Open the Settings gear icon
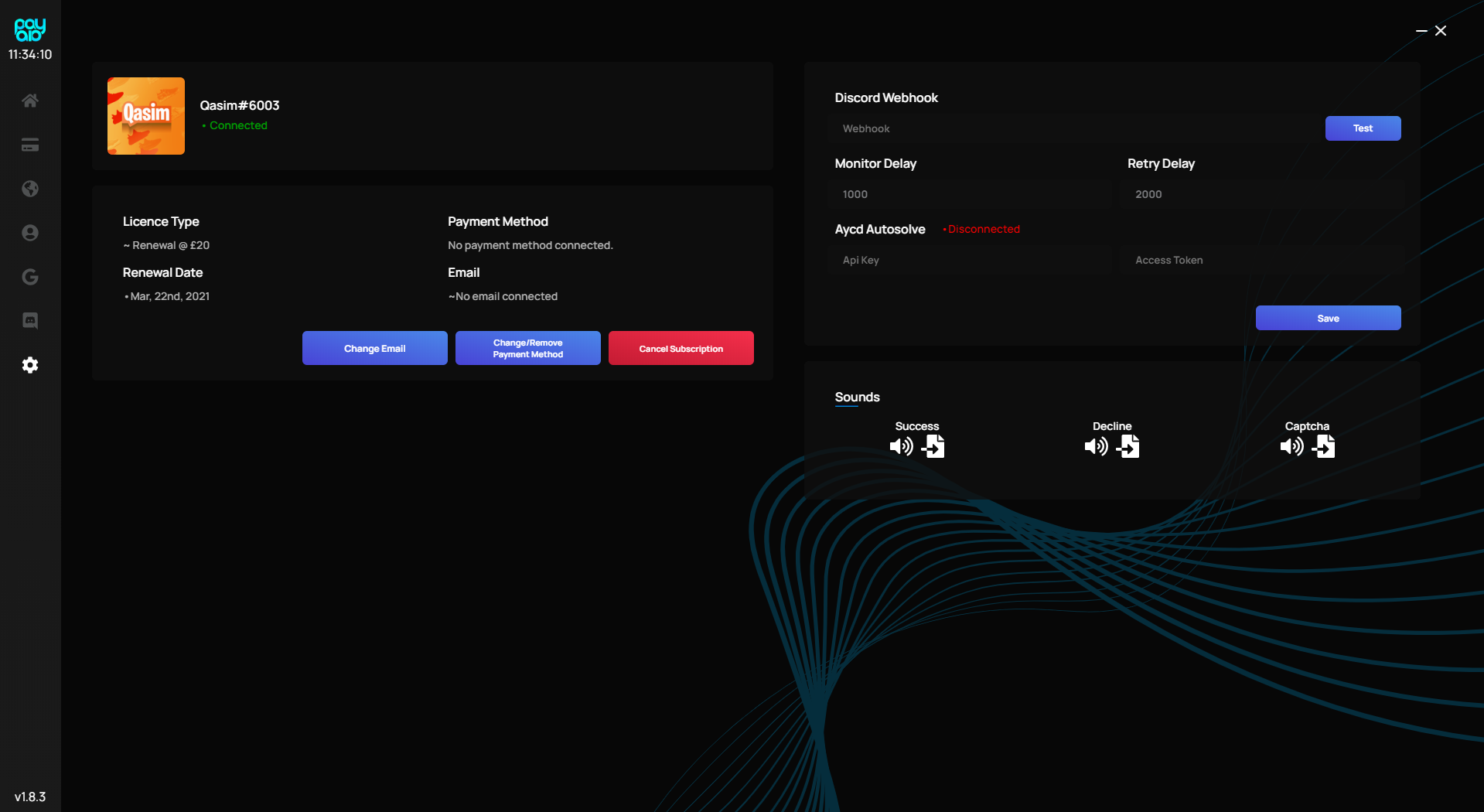The width and height of the screenshot is (1484, 812). [x=30, y=365]
